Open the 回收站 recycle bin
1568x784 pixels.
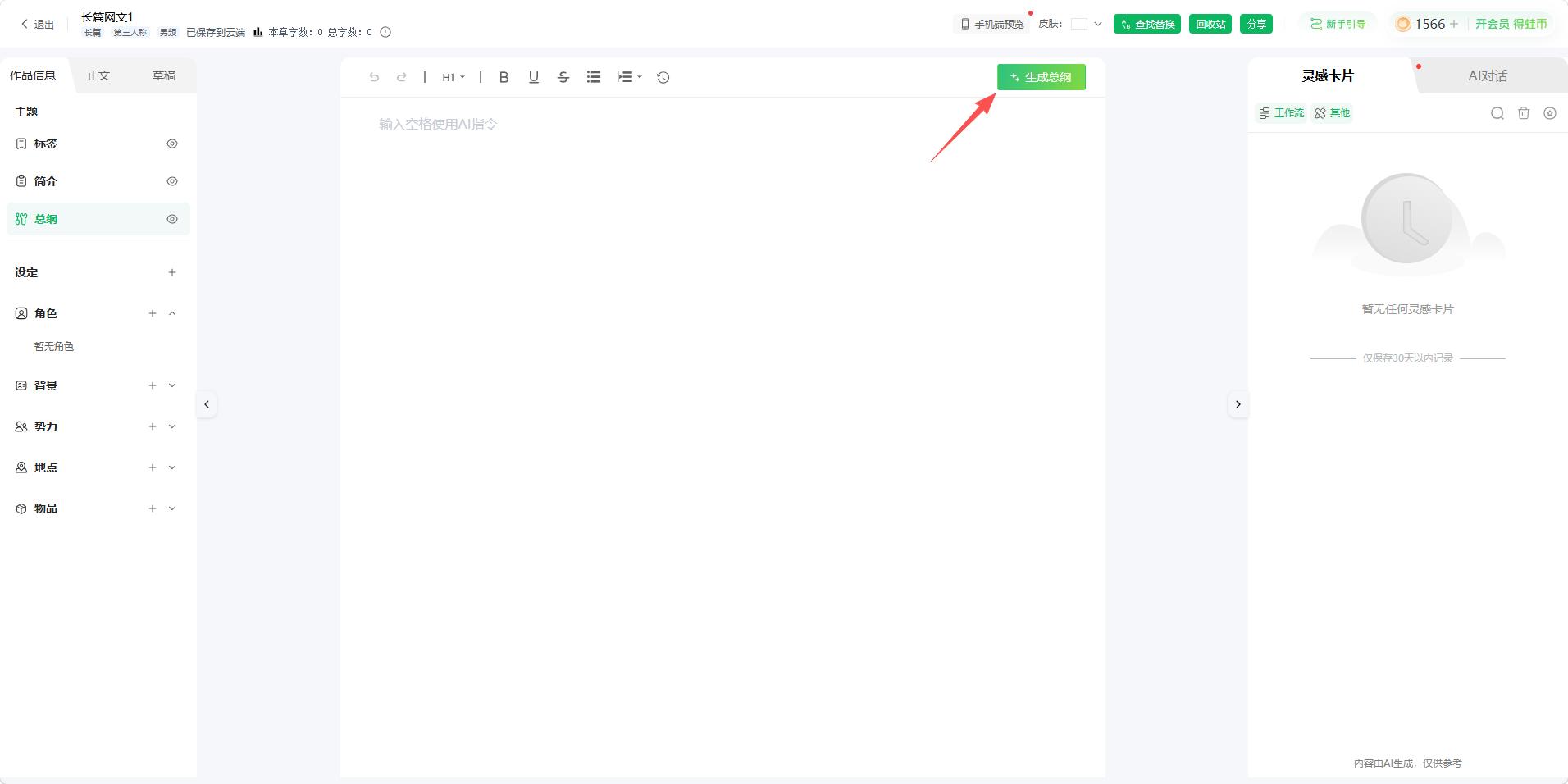click(1210, 24)
